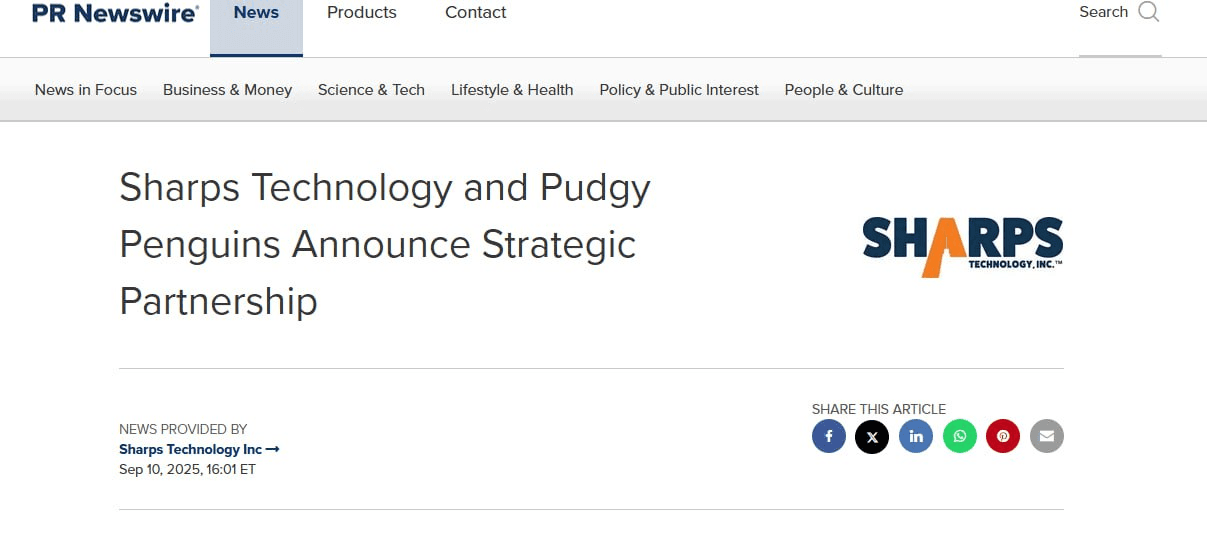Expand News in Focus category

(x=86, y=90)
